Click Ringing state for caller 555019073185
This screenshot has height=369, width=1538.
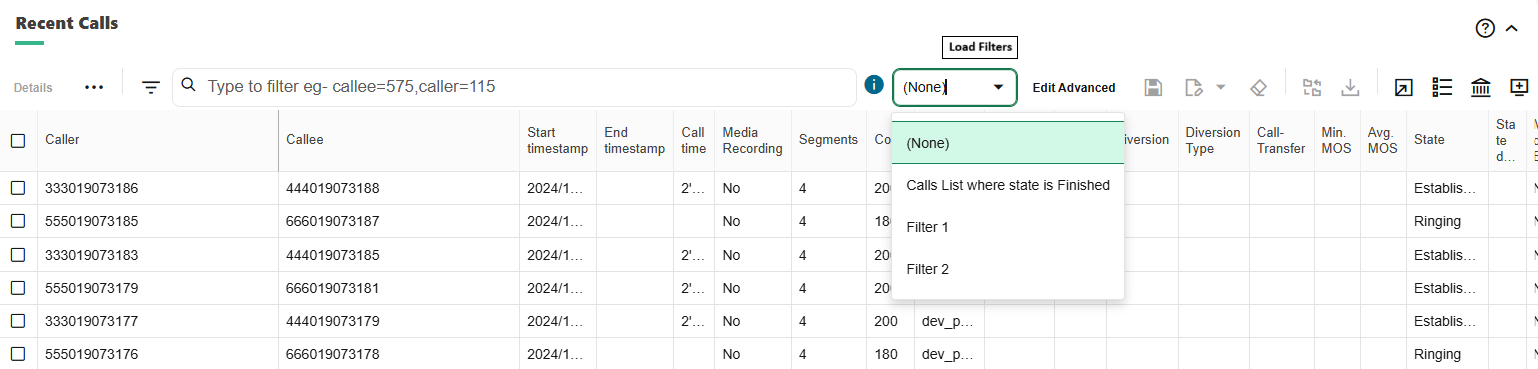tap(1447, 221)
